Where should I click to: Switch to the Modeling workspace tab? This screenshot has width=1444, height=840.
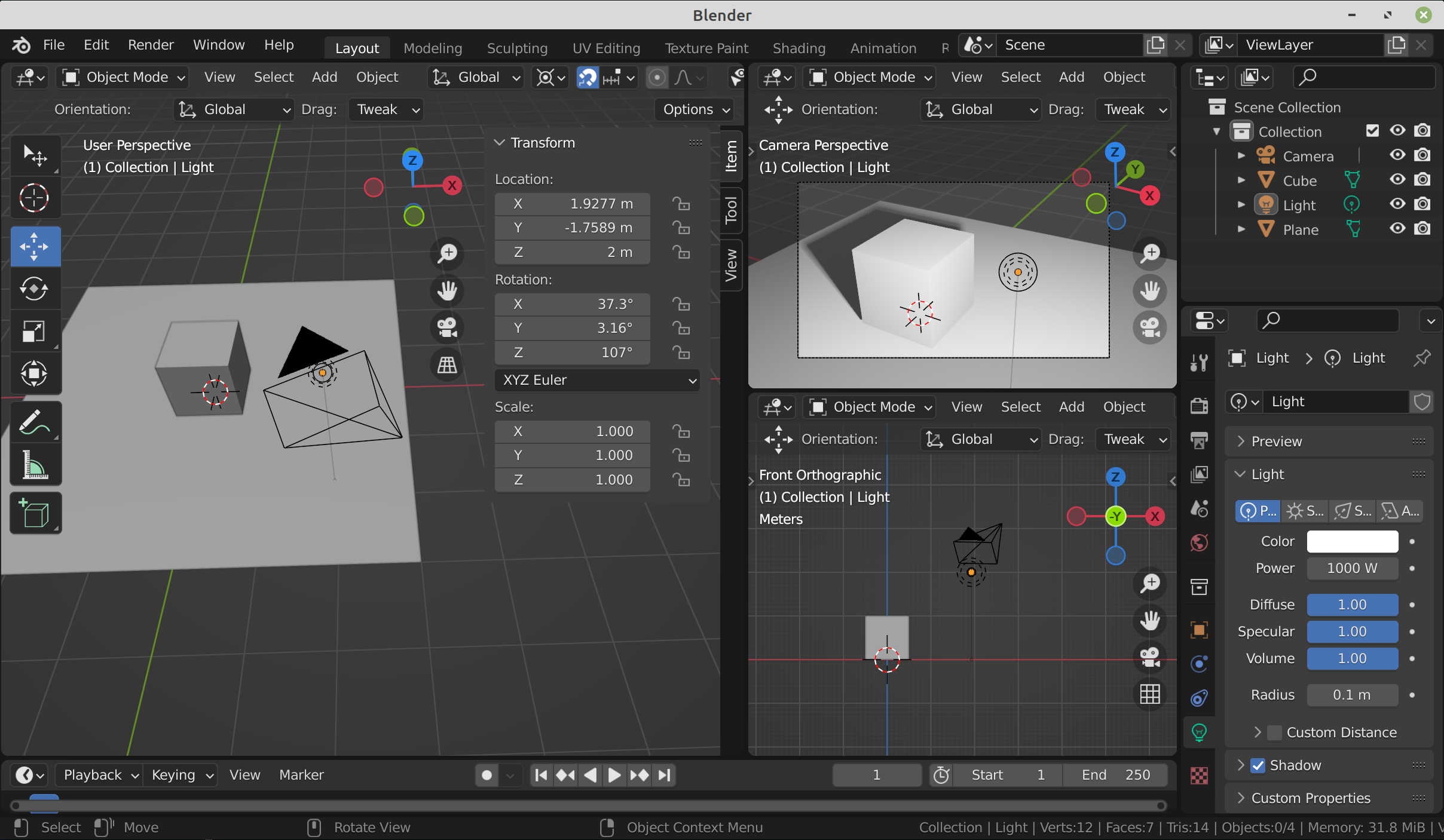[433, 48]
